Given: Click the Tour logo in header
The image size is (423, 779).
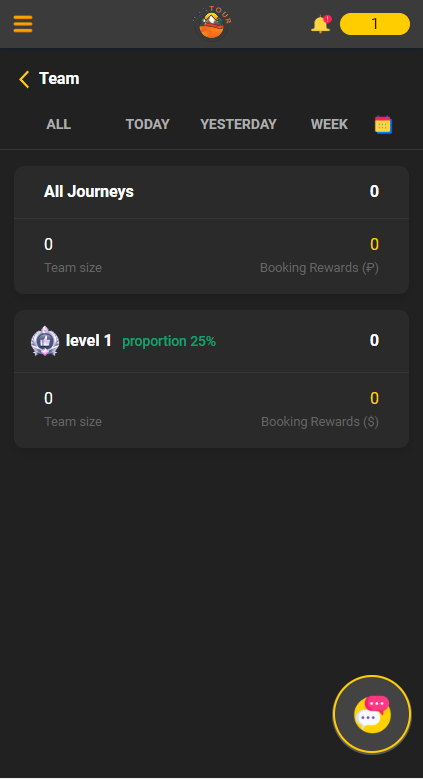Looking at the screenshot, I should (x=212, y=23).
